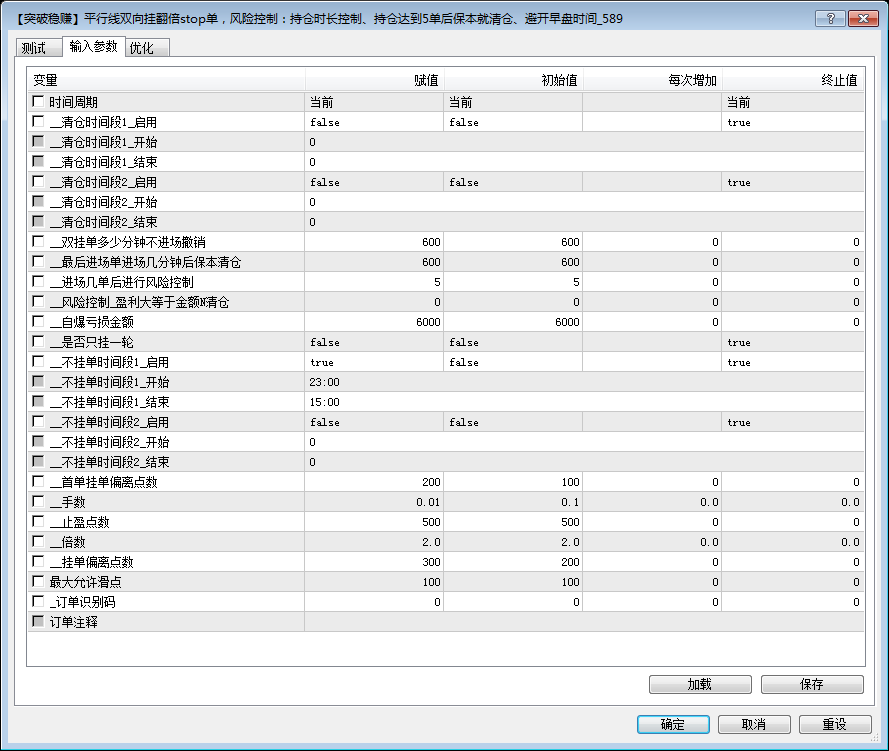Edit the 300 赋值 of __挂单偏离点数
This screenshot has width=889, height=751.
[x=374, y=562]
